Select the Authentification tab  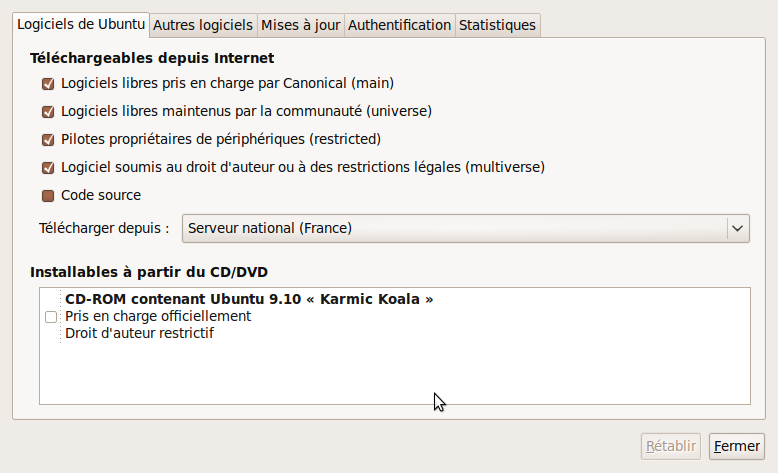(399, 25)
